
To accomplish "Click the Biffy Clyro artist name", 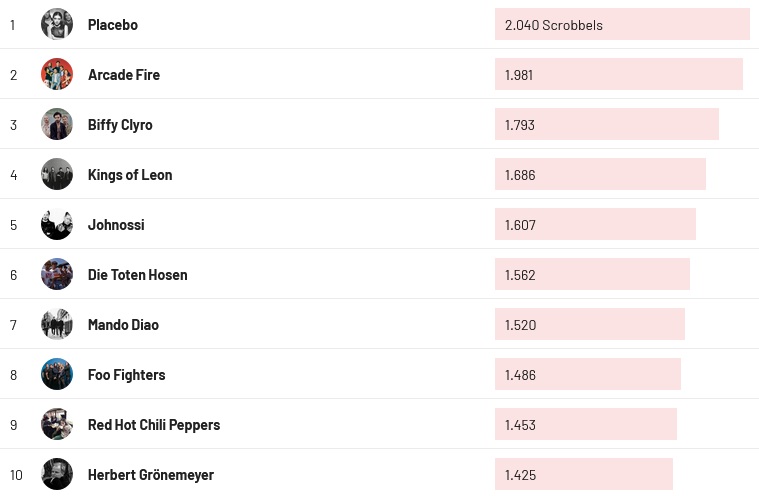I will tap(120, 125).
